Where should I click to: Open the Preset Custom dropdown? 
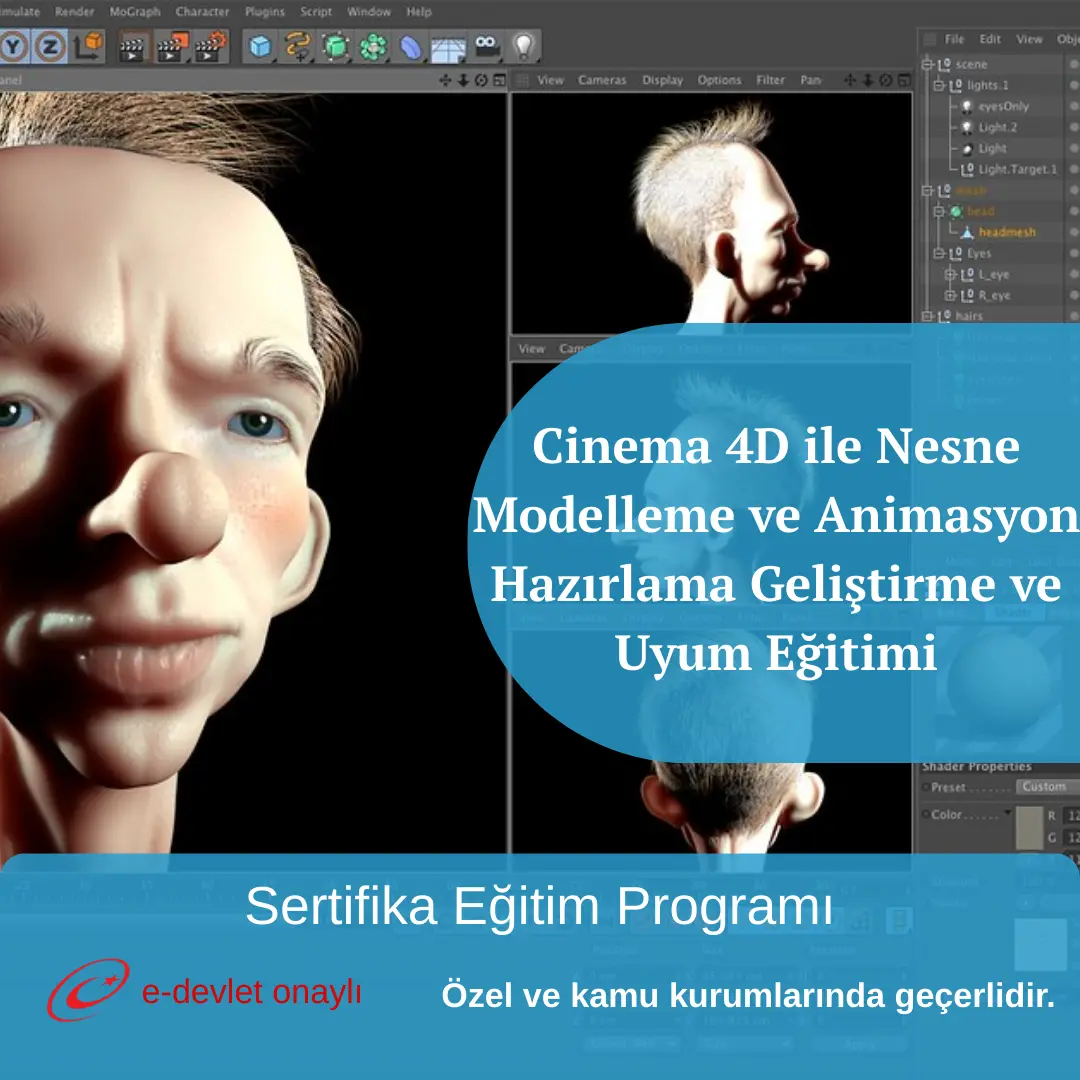pyautogui.click(x=1048, y=787)
